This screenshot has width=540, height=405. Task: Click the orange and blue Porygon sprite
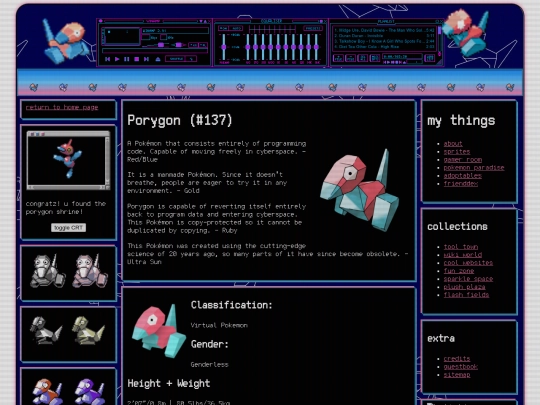47,392
